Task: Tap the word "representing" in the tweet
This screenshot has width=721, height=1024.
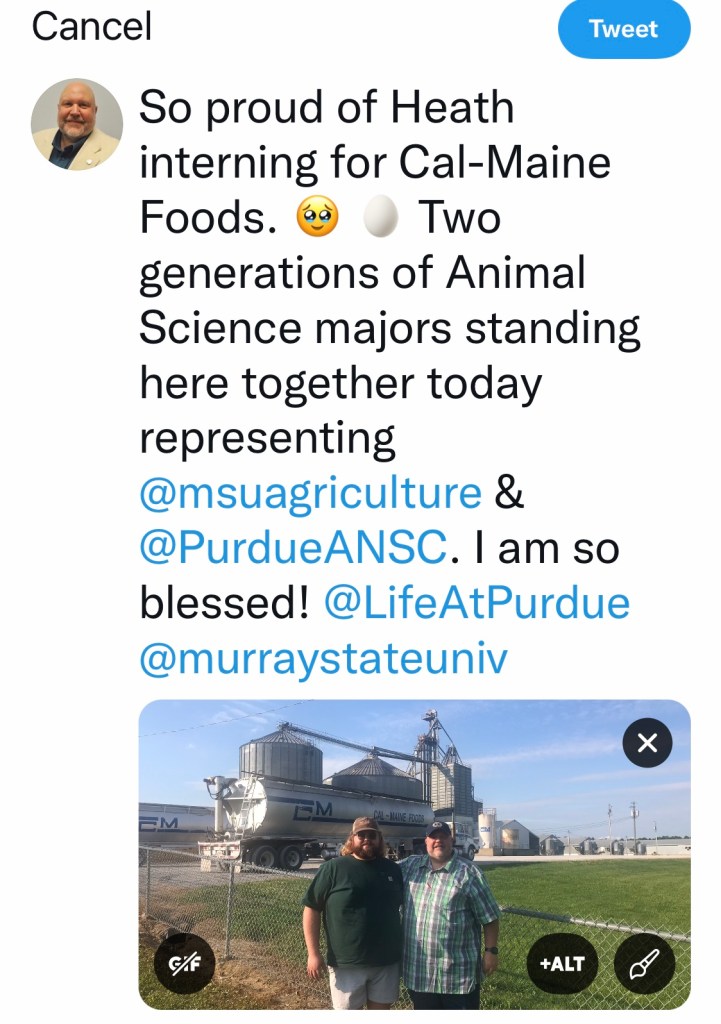Action: 267,440
